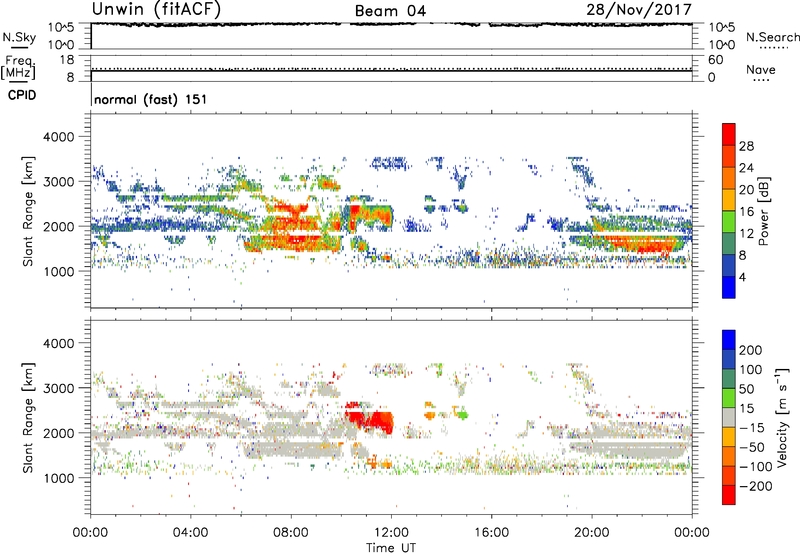Click the "16:00" time axis tick

[x=491, y=533]
